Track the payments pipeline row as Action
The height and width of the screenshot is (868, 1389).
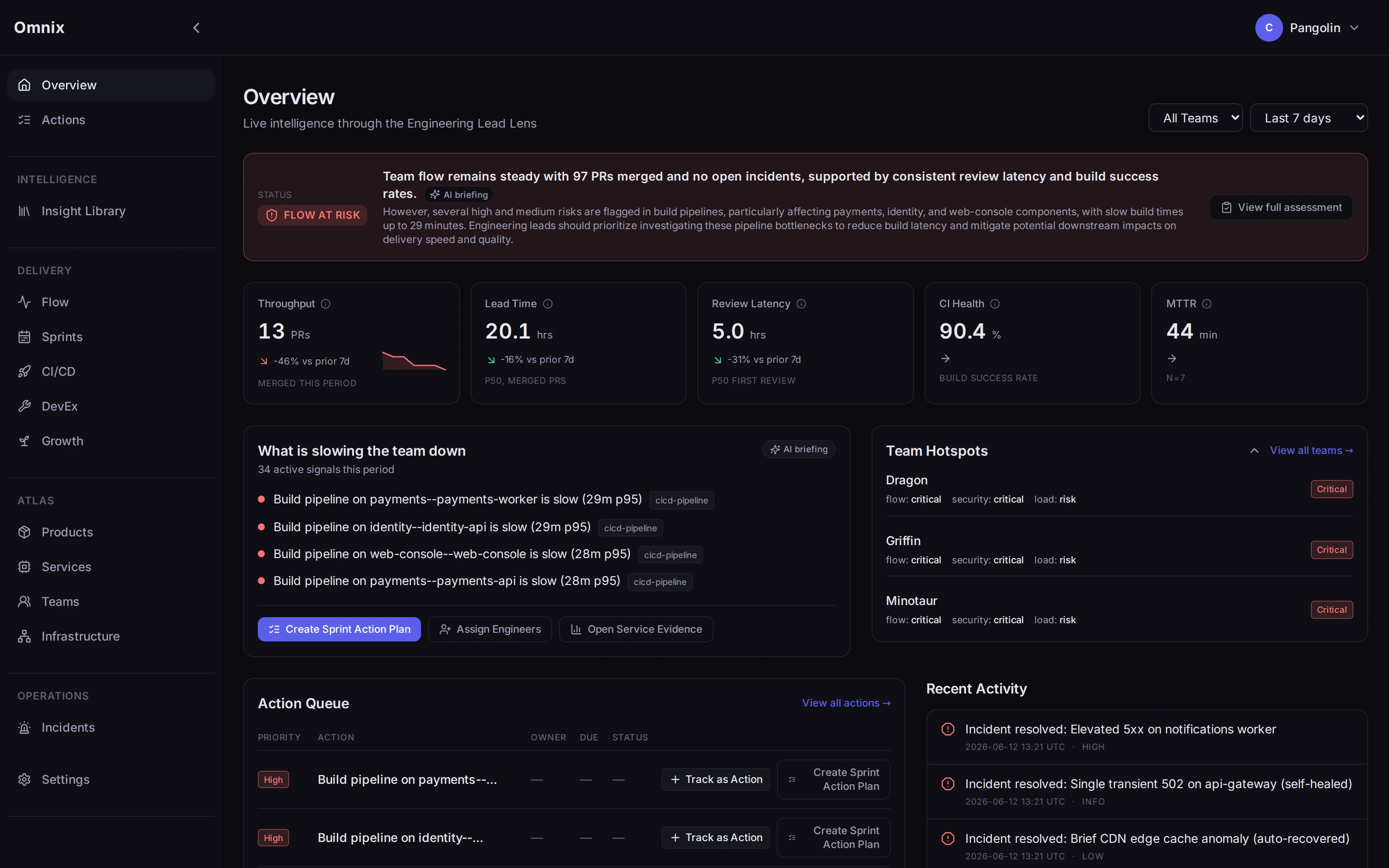pyautogui.click(x=715, y=779)
